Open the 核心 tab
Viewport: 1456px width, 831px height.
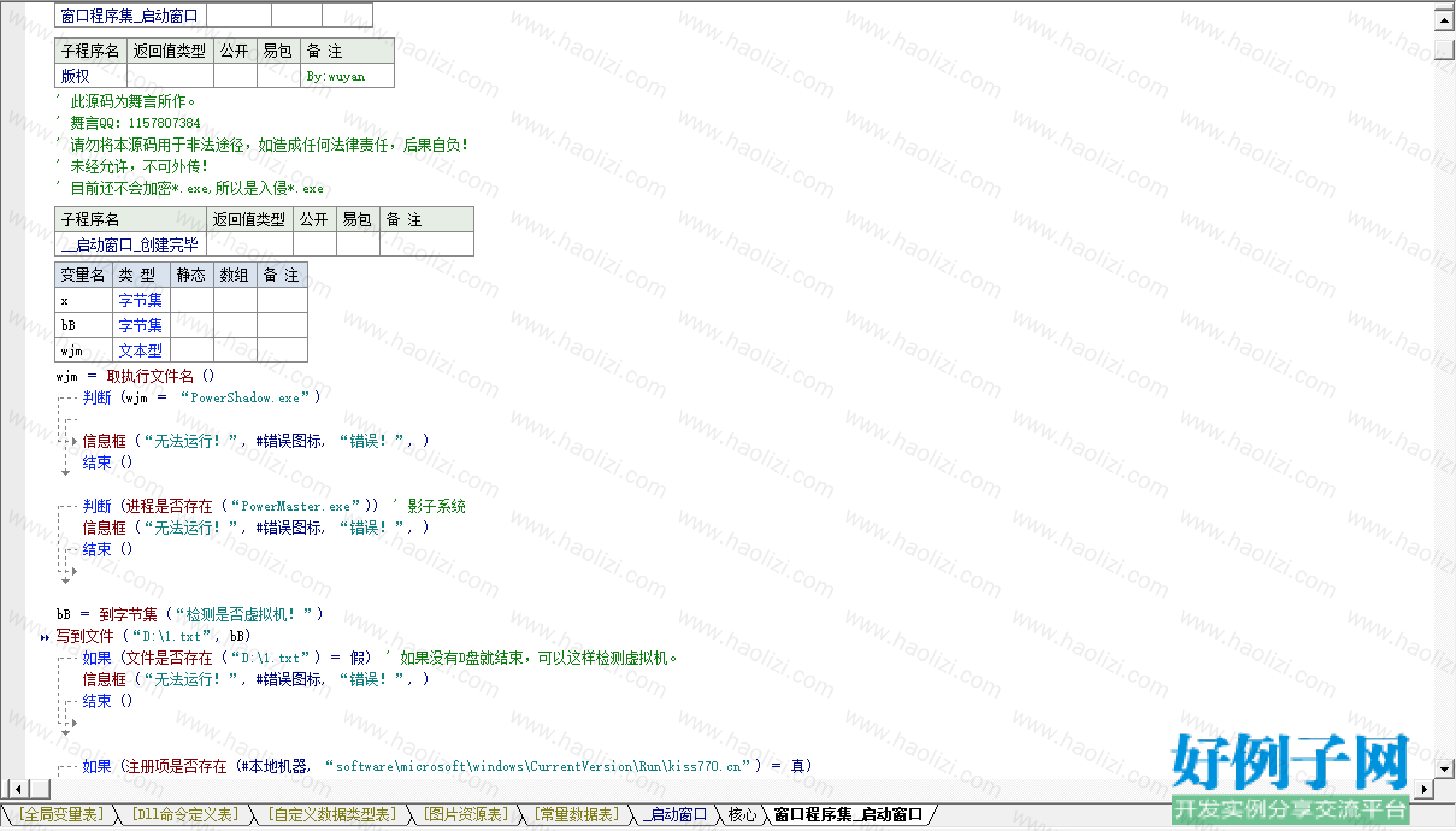(742, 815)
